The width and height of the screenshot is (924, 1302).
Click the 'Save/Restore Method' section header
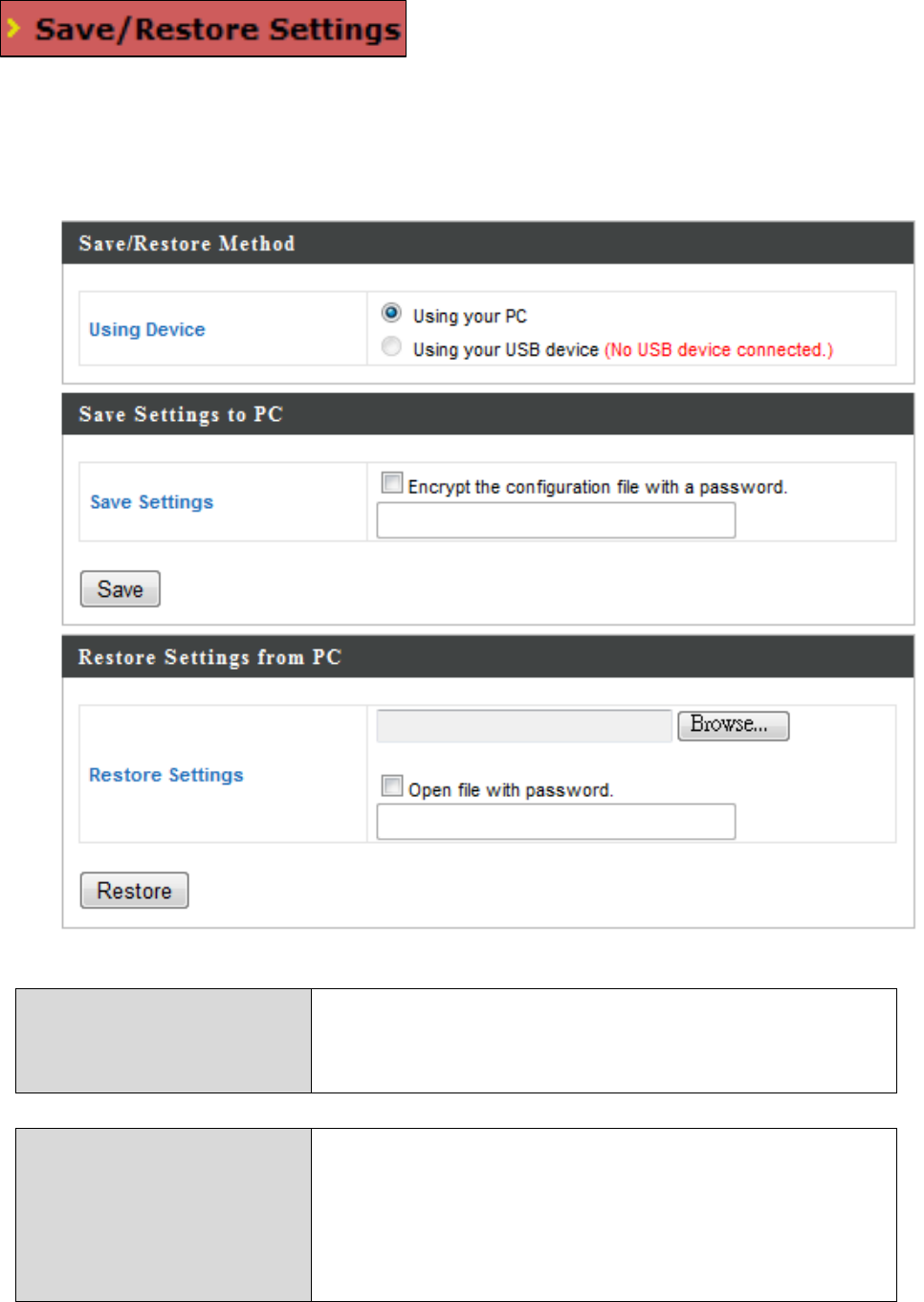coord(187,244)
